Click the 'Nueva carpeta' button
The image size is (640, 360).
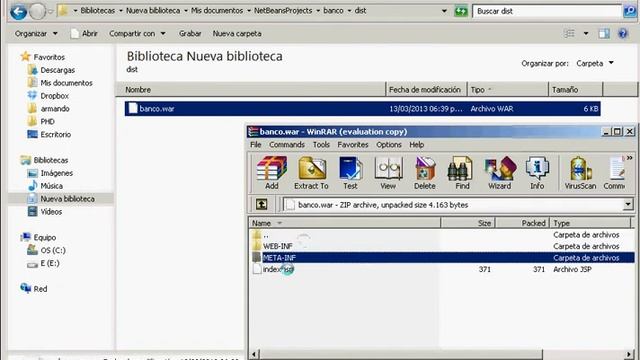coord(237,33)
